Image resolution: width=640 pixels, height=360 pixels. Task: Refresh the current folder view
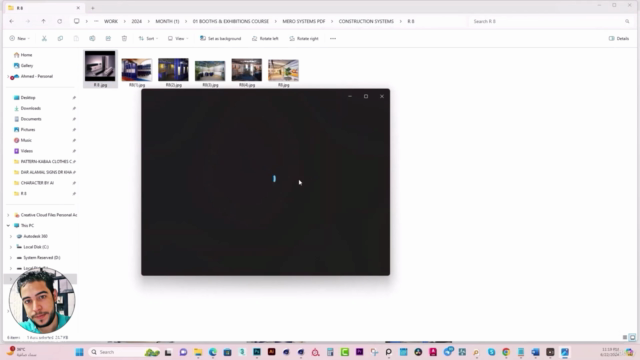click(60, 21)
